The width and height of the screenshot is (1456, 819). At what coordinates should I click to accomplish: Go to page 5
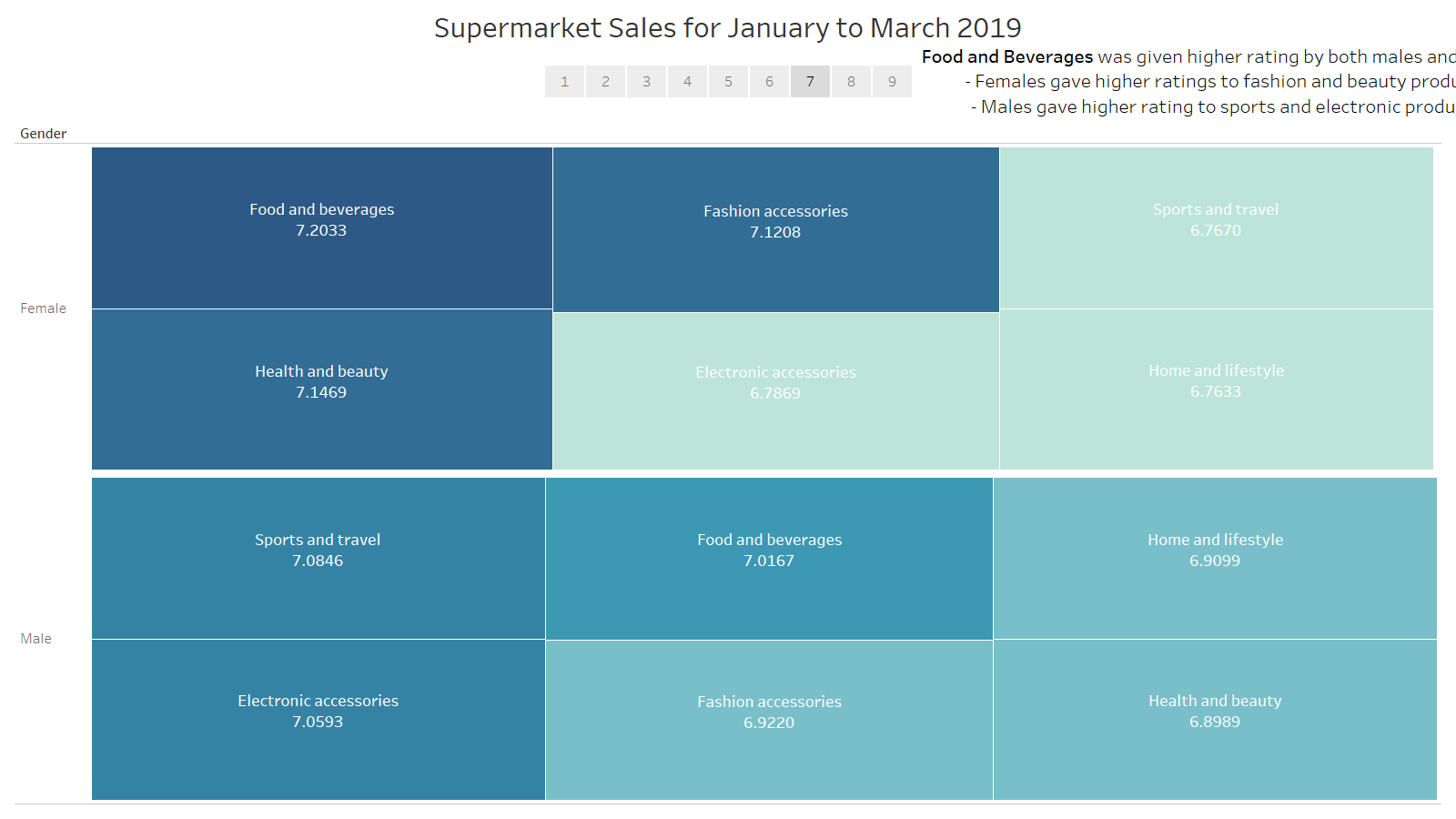pos(728,81)
